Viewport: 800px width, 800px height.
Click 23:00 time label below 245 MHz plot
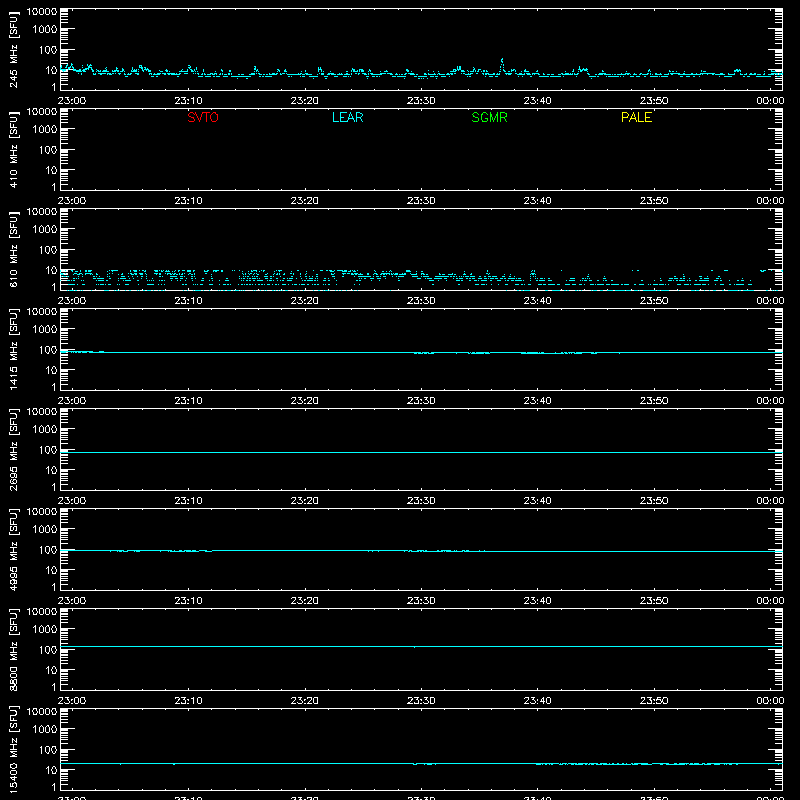[72, 101]
